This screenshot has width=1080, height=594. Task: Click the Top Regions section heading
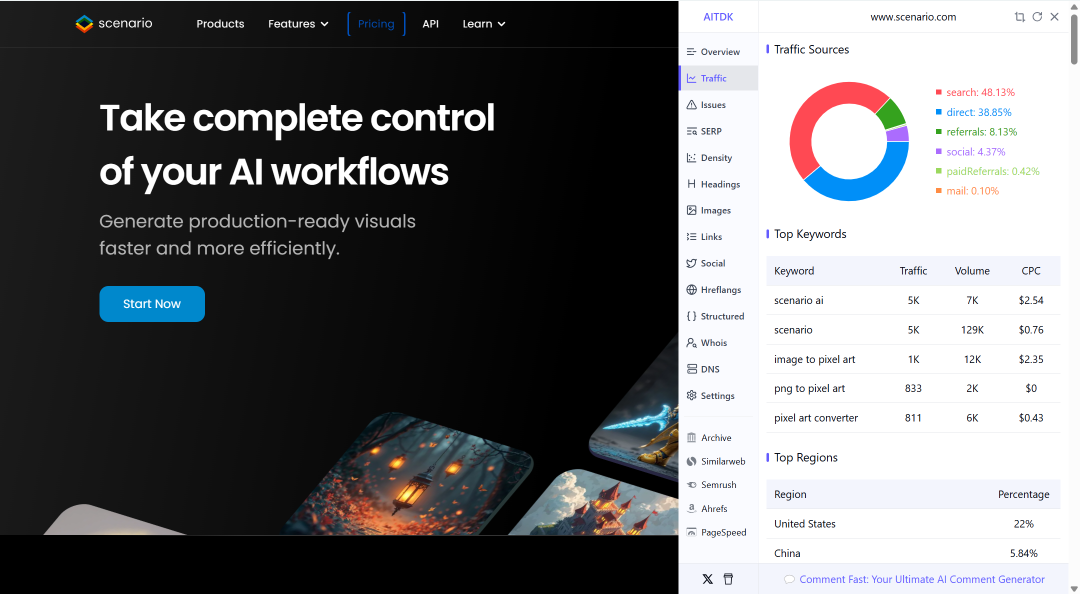coord(805,458)
